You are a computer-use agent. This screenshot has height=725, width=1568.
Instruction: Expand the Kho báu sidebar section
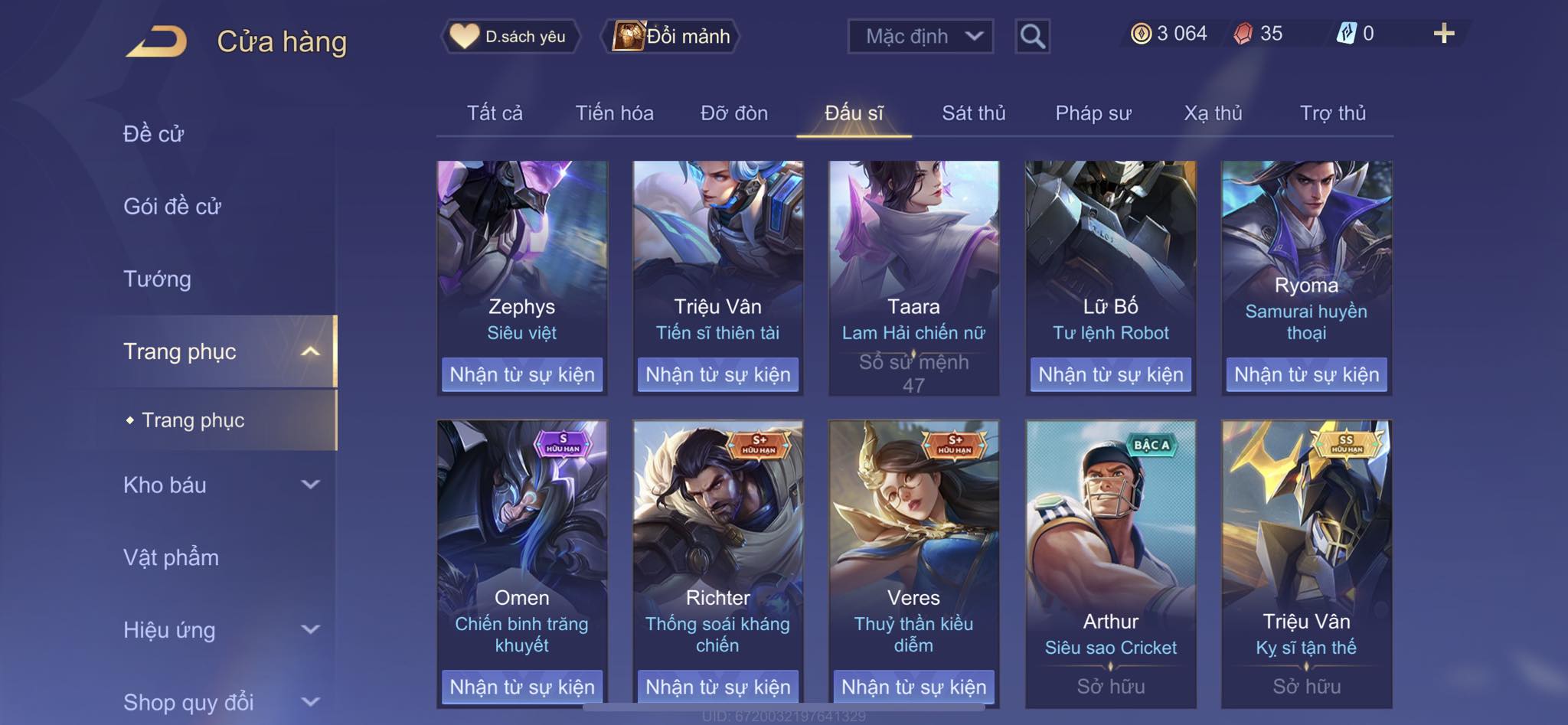click(310, 485)
